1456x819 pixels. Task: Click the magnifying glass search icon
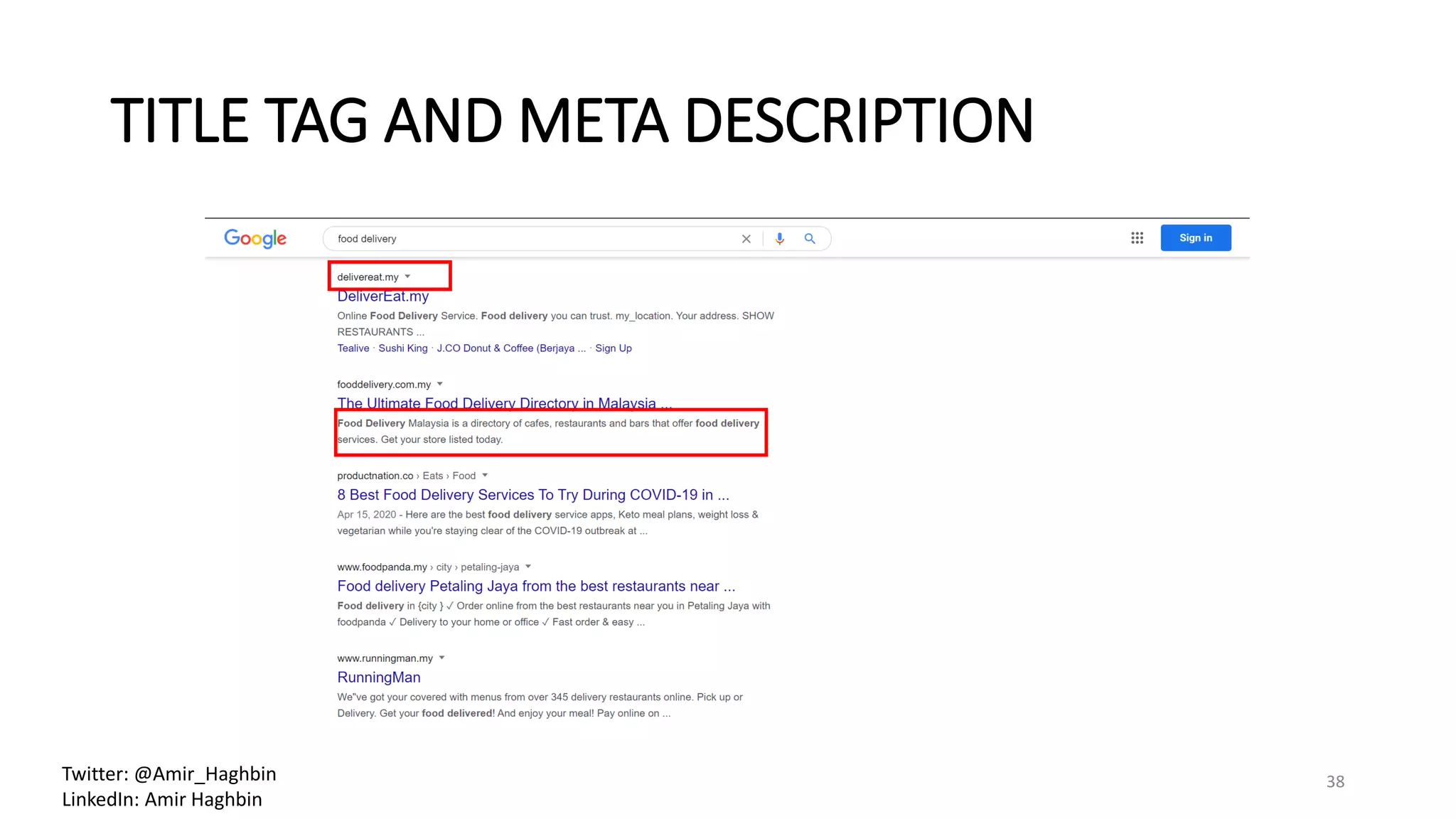point(810,239)
